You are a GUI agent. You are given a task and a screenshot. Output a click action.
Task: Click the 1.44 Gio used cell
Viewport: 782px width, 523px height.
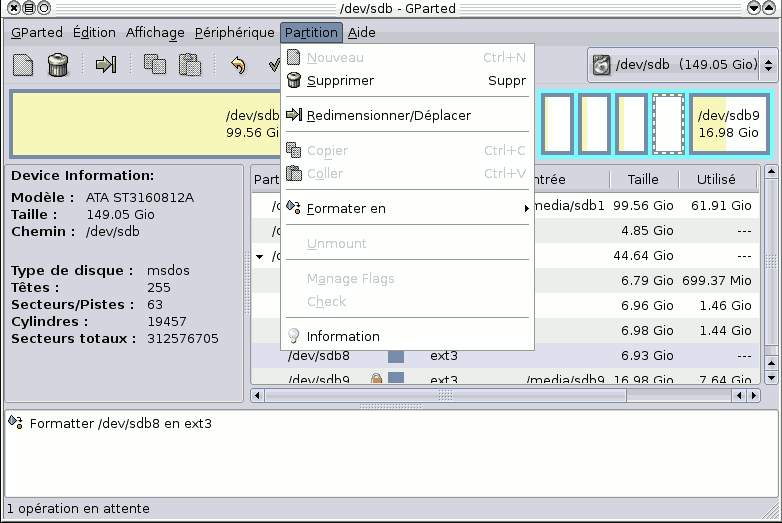725,330
